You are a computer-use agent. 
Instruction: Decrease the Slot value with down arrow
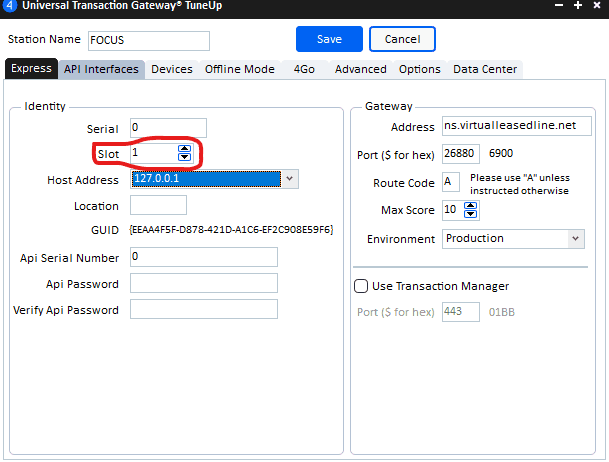click(184, 157)
